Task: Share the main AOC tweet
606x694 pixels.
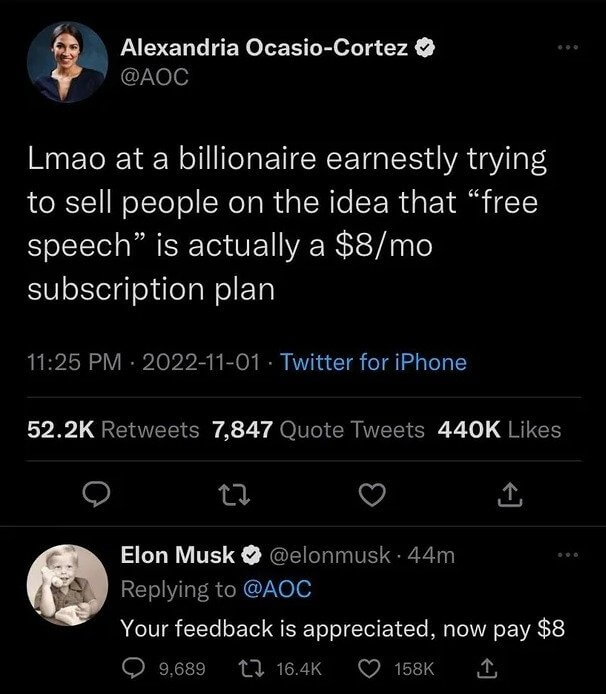Action: 507,491
